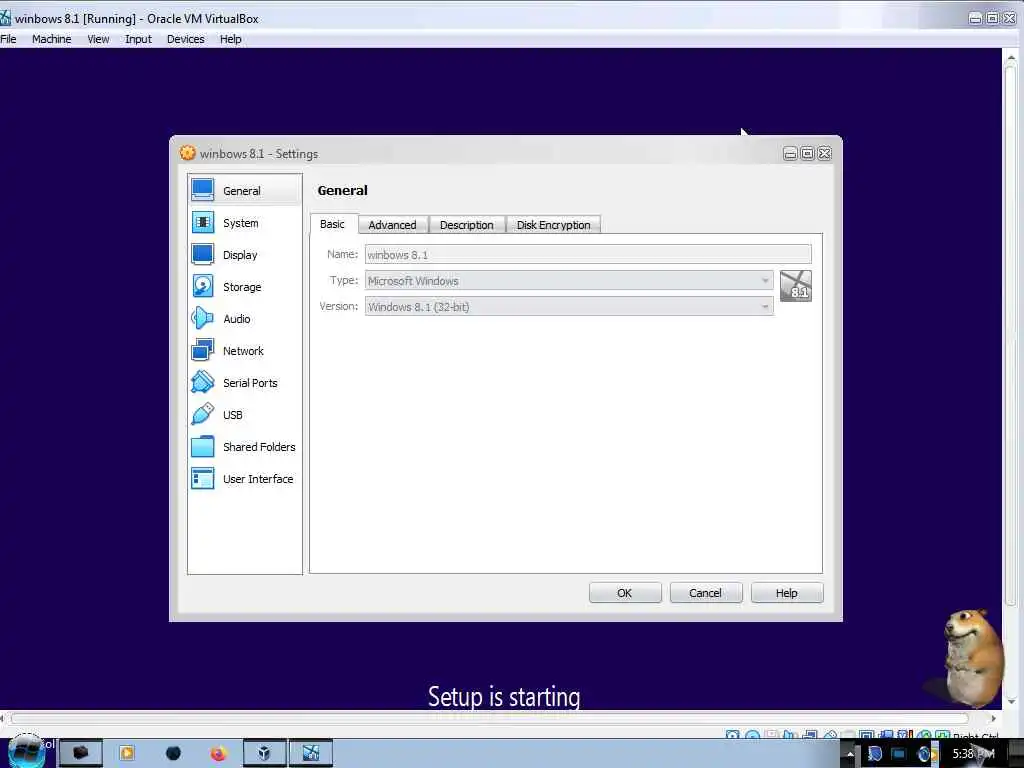The width and height of the screenshot is (1024, 768).
Task: Click the "Setup is starting" text
Action: (x=504, y=697)
